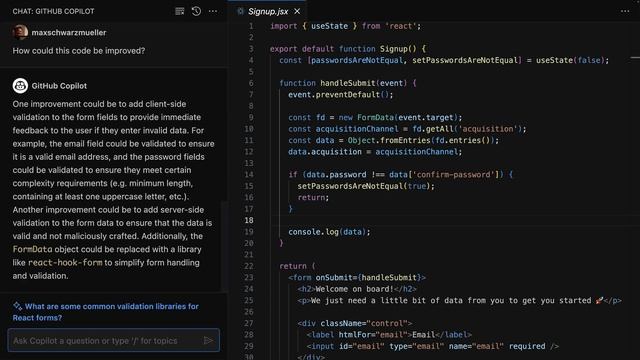The image size is (640, 360).
Task: Click the rocket emoji on line 25
Action: (599, 300)
